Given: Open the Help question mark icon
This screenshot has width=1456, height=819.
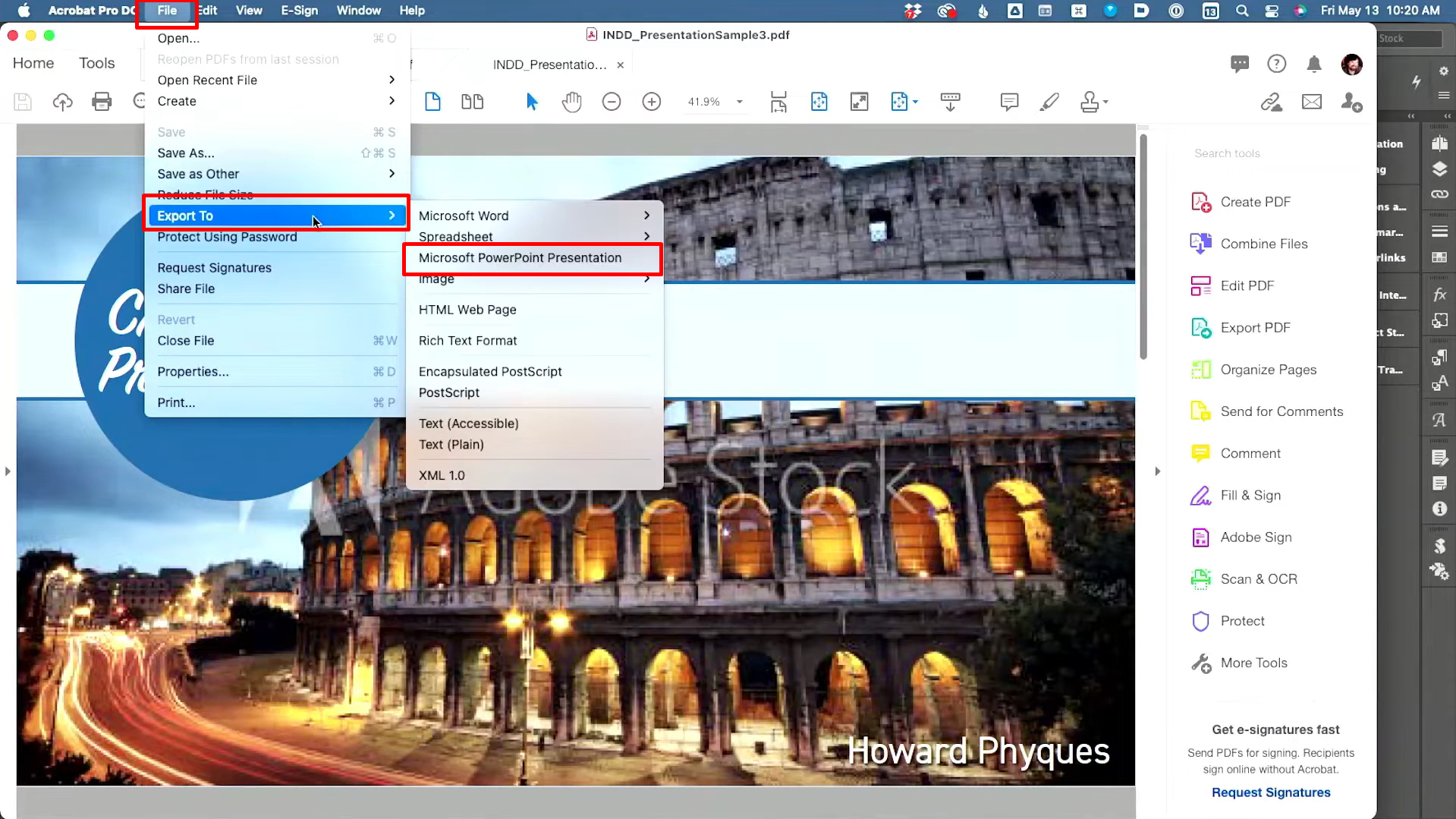Looking at the screenshot, I should pyautogui.click(x=1277, y=64).
